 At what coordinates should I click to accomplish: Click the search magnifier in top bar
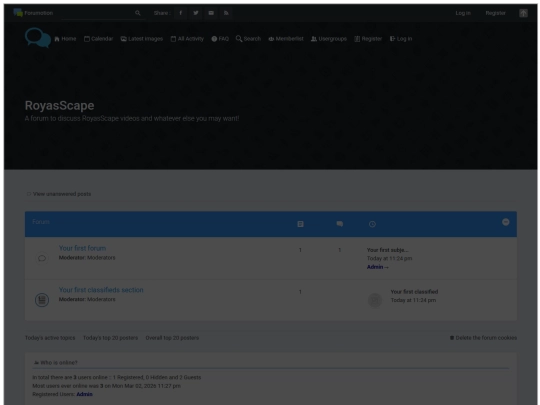[x=138, y=13]
